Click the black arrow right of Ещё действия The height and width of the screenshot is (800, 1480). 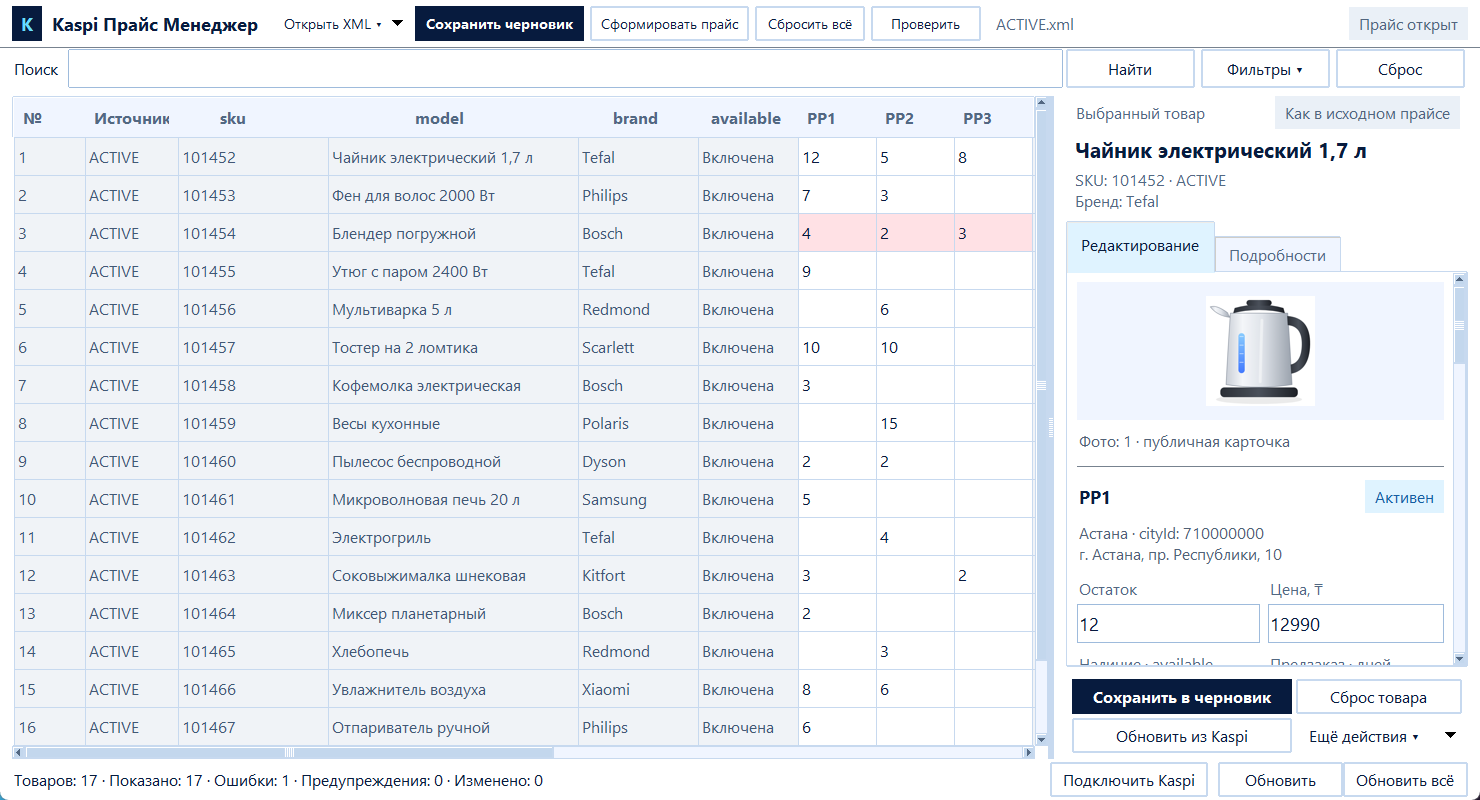(x=1451, y=736)
